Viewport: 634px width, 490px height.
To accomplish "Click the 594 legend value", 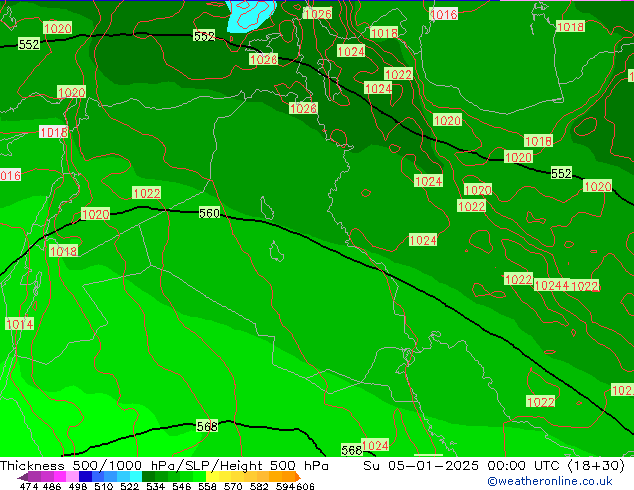I will click(285, 486).
